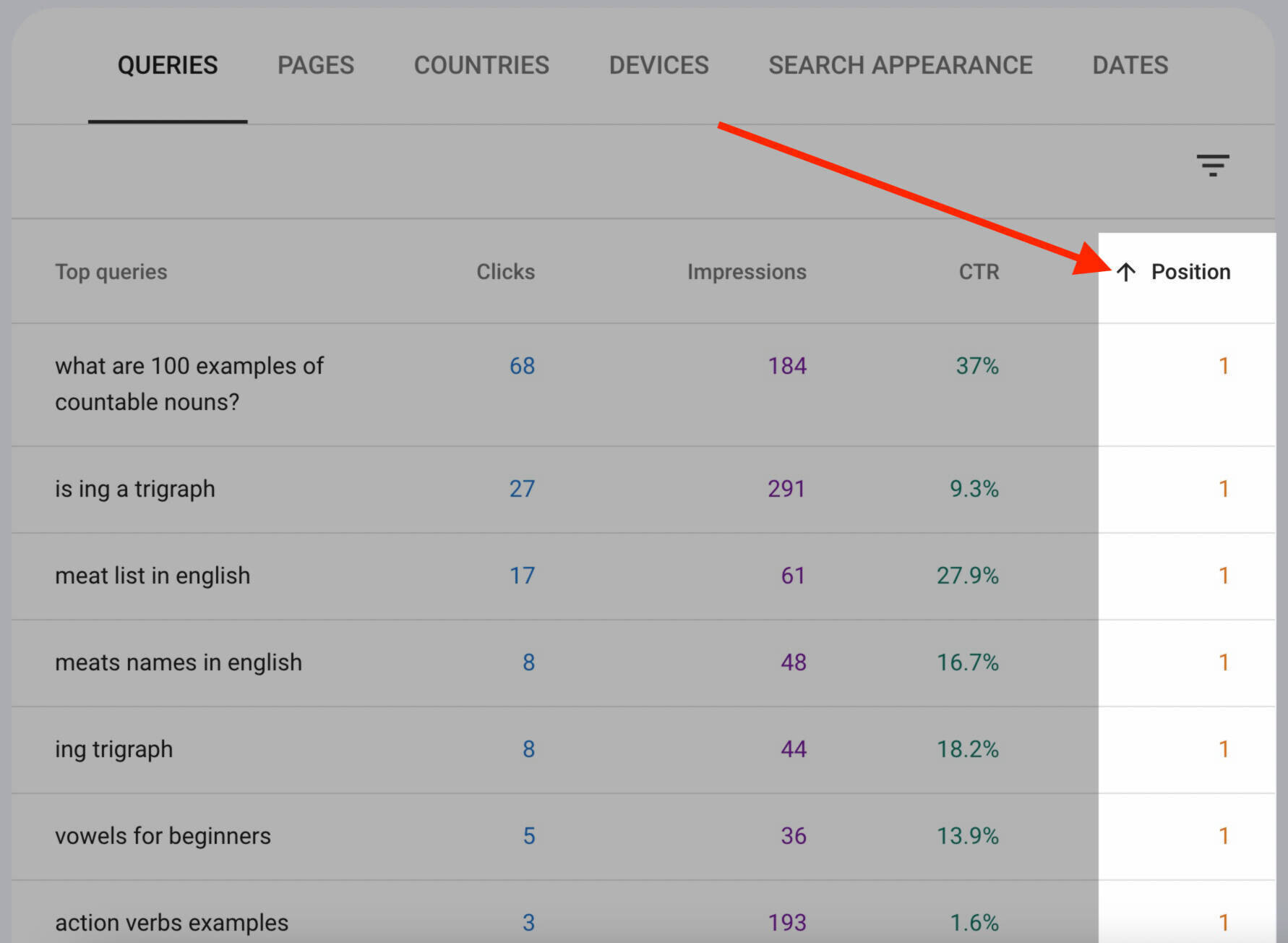
Task: Select the 'is ing a trigraph' query
Action: (135, 489)
